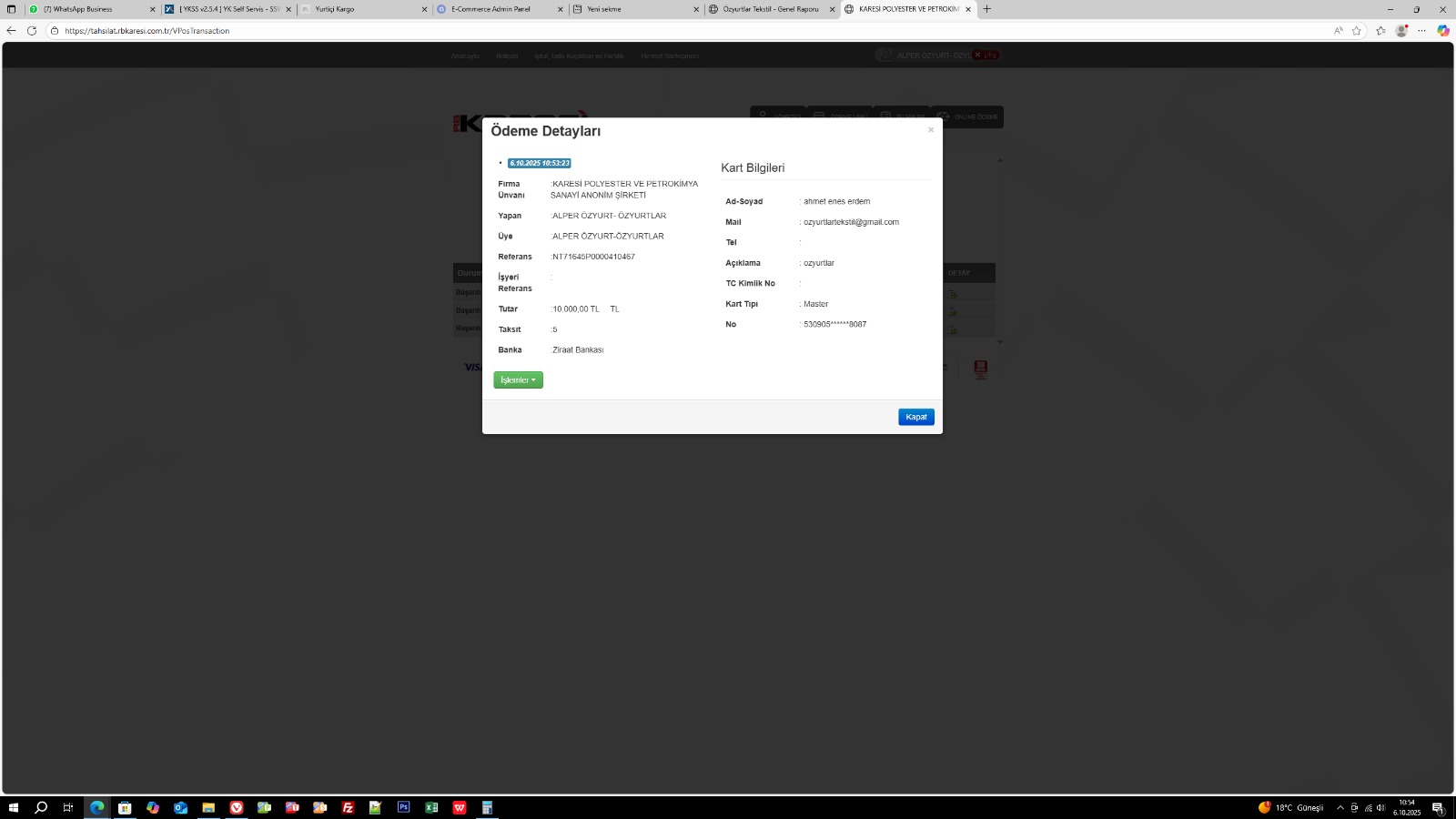1456x819 pixels.
Task: Open Excel from the taskbar
Action: click(x=431, y=807)
